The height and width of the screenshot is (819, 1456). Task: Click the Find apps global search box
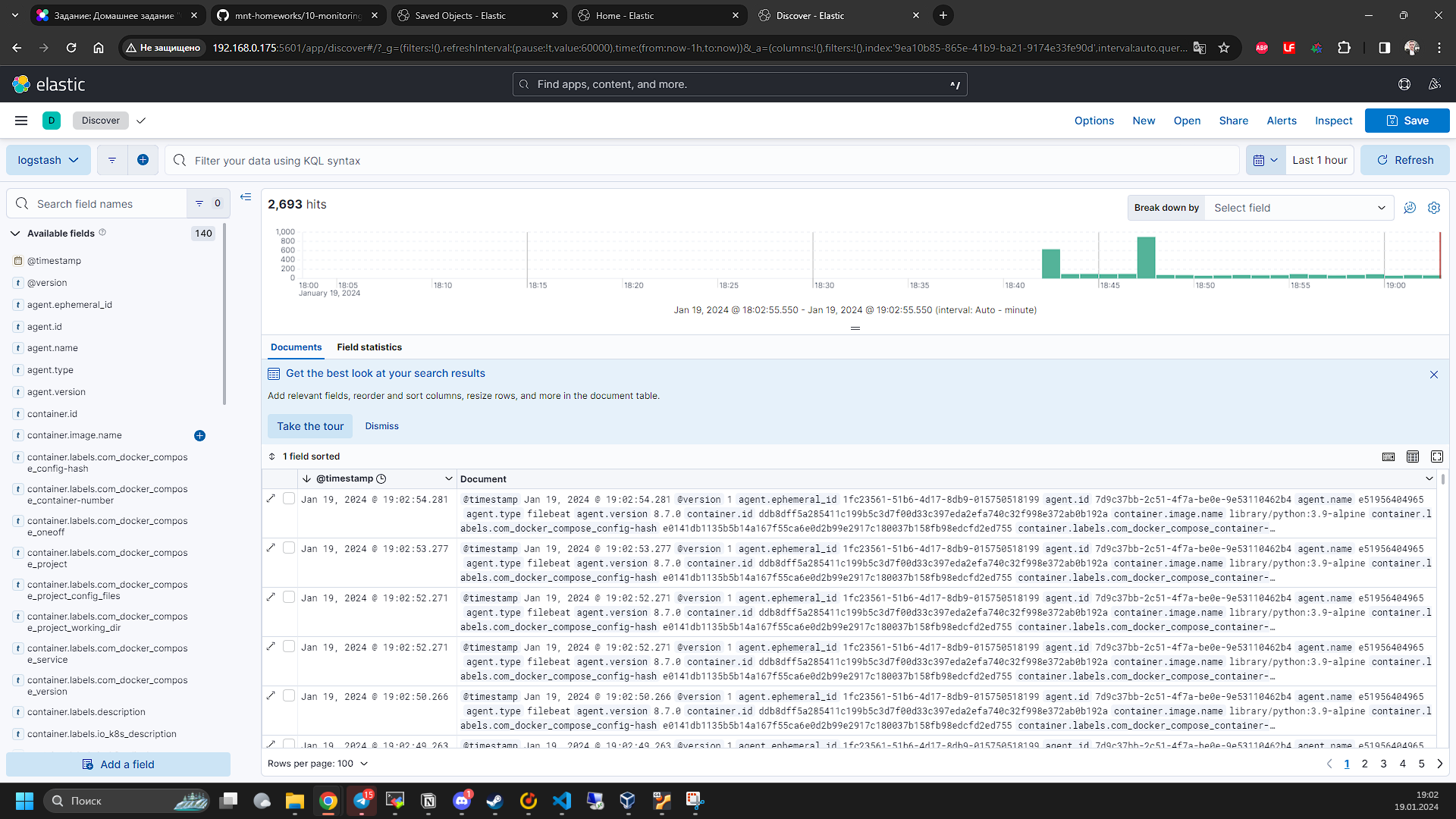pyautogui.click(x=739, y=84)
